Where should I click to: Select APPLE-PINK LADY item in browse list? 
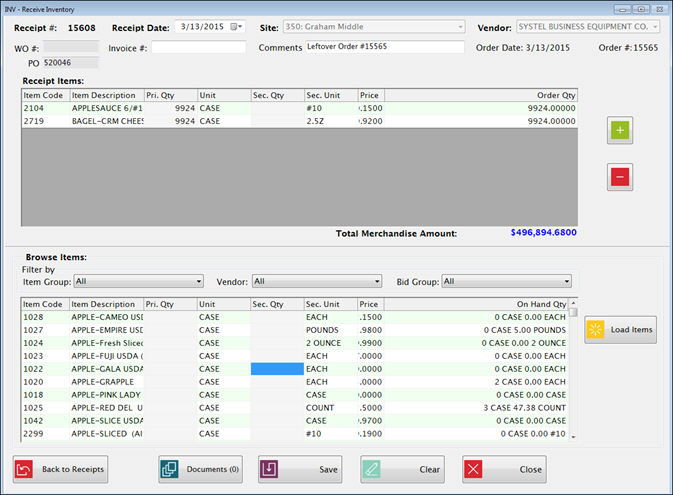(x=108, y=395)
